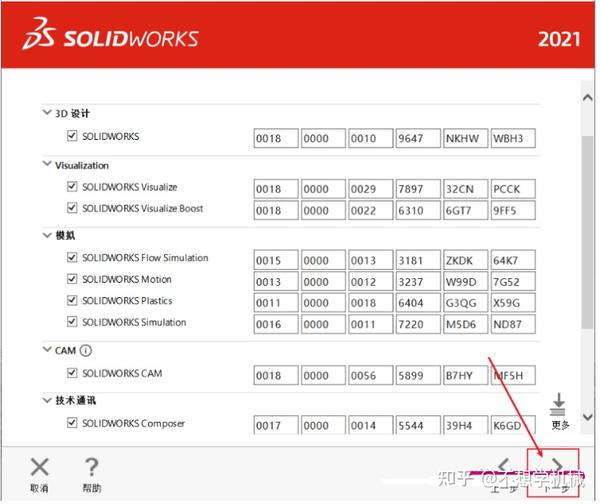Click Simulation serial field ND87

[x=513, y=324]
